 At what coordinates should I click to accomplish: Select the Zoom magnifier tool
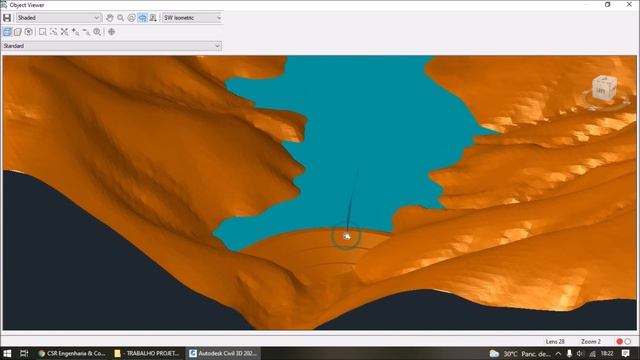pyautogui.click(x=120, y=18)
